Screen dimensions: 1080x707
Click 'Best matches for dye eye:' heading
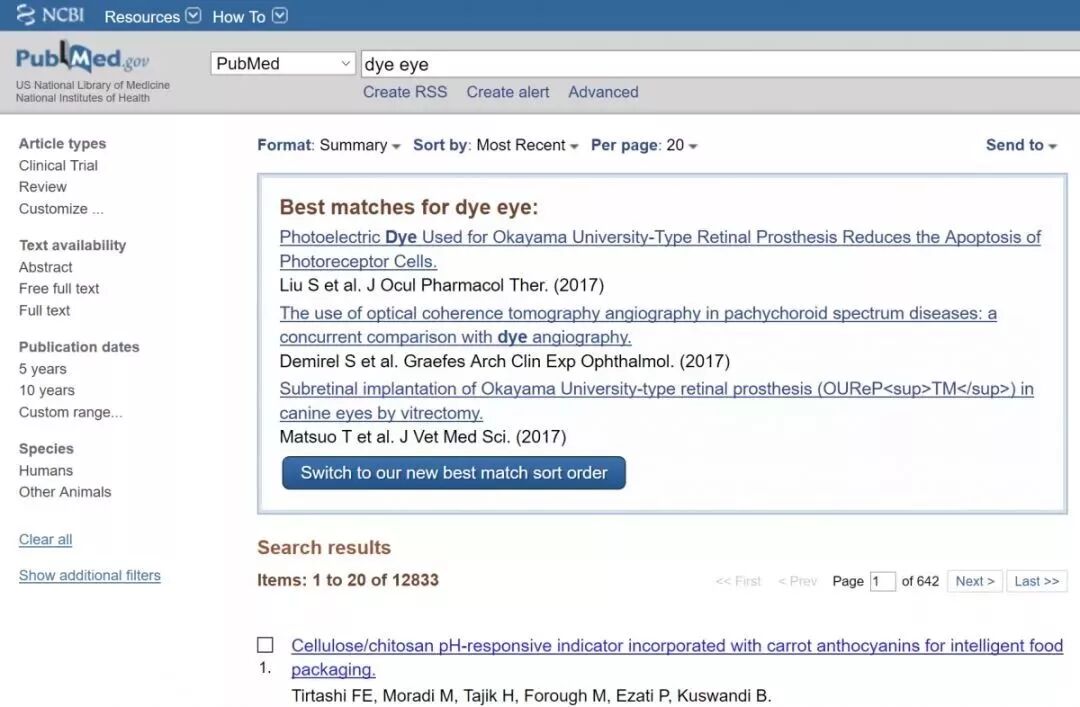coord(409,207)
